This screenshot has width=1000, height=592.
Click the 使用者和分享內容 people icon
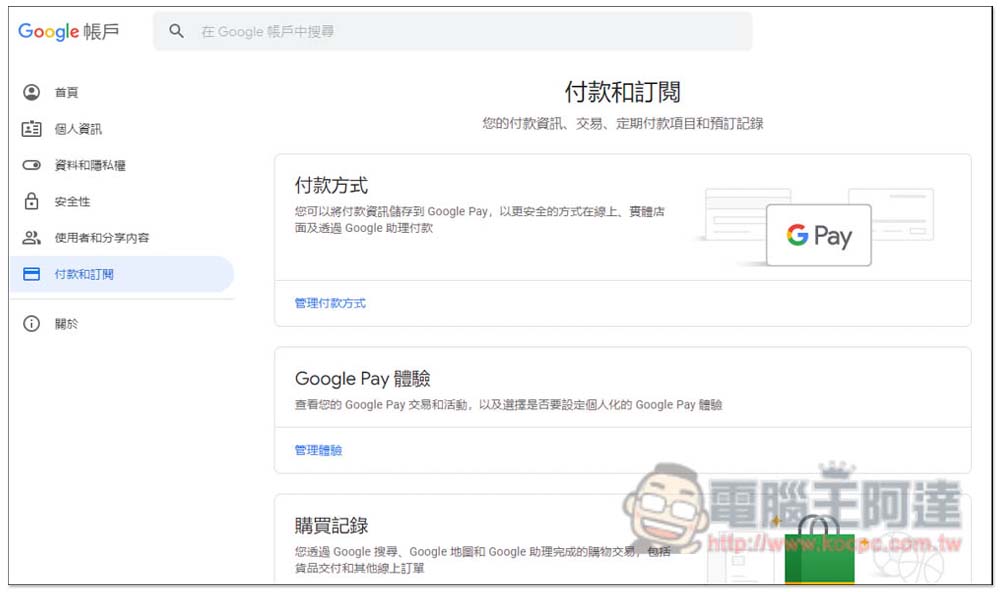click(x=32, y=238)
